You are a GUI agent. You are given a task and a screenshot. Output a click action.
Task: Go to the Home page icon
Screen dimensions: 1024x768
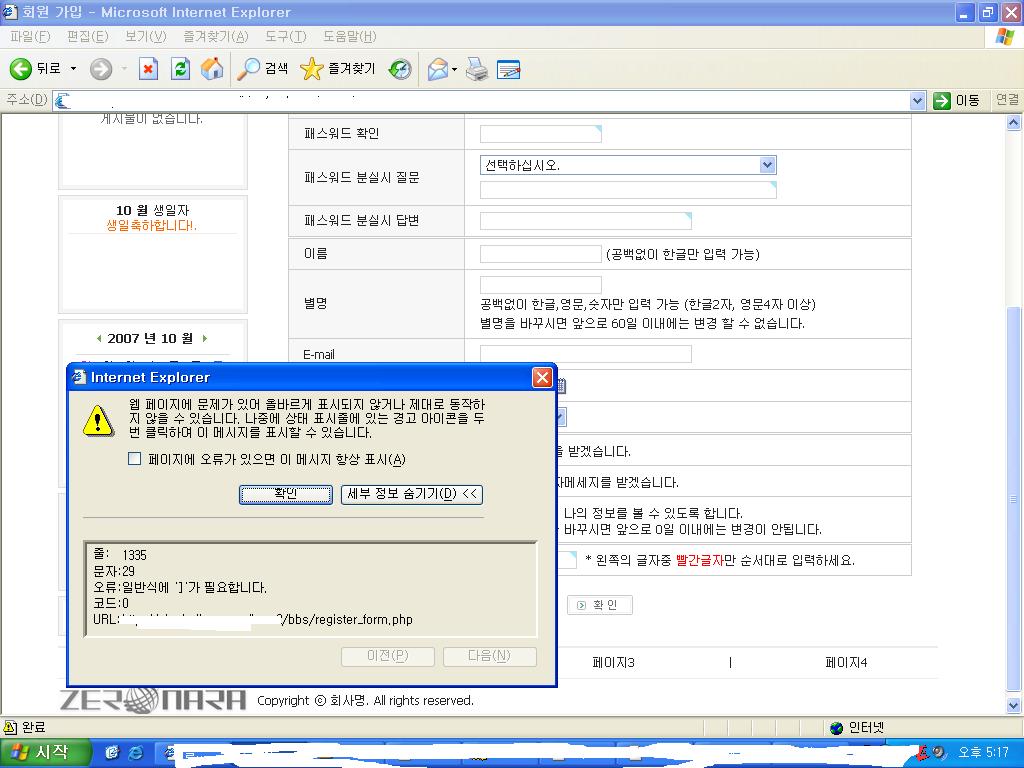[x=212, y=69]
